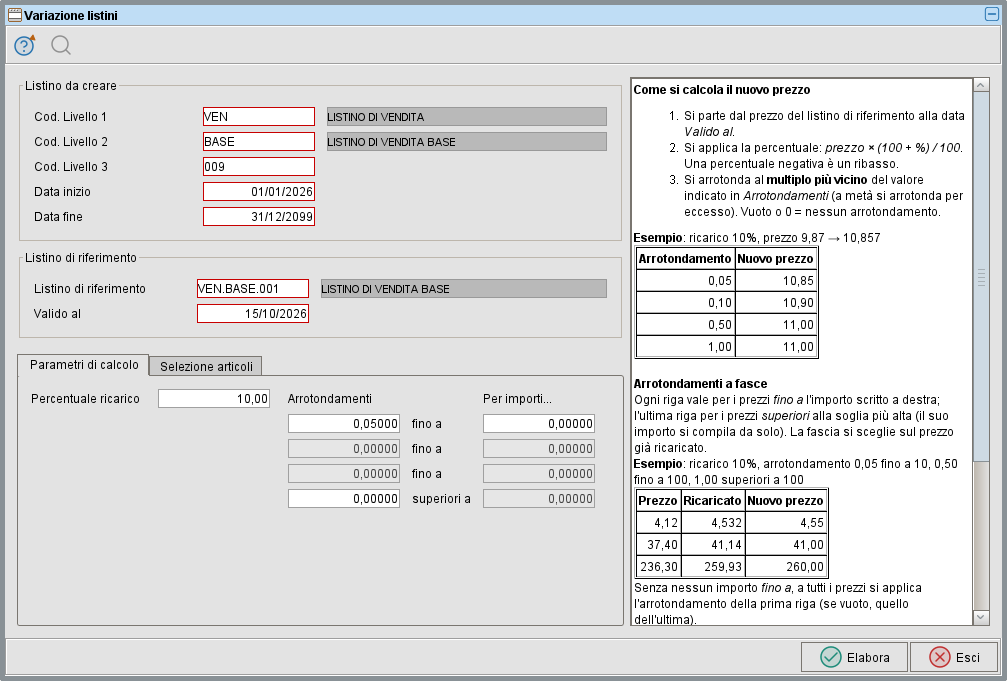The height and width of the screenshot is (681, 1007).
Task: Click table cell 236,30 in Prezzo column
Action: (658, 567)
